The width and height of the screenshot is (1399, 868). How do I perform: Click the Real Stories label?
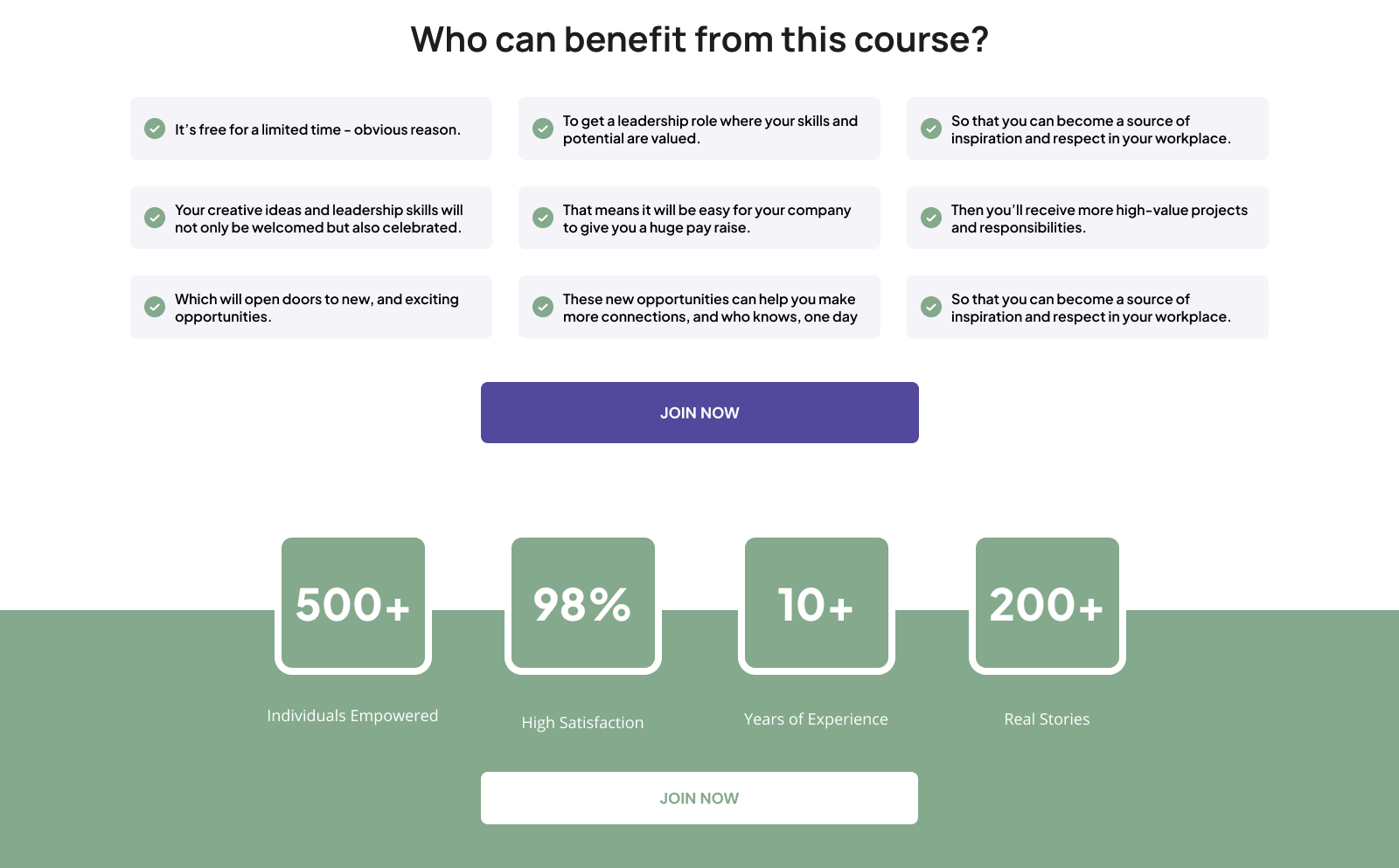1047,719
